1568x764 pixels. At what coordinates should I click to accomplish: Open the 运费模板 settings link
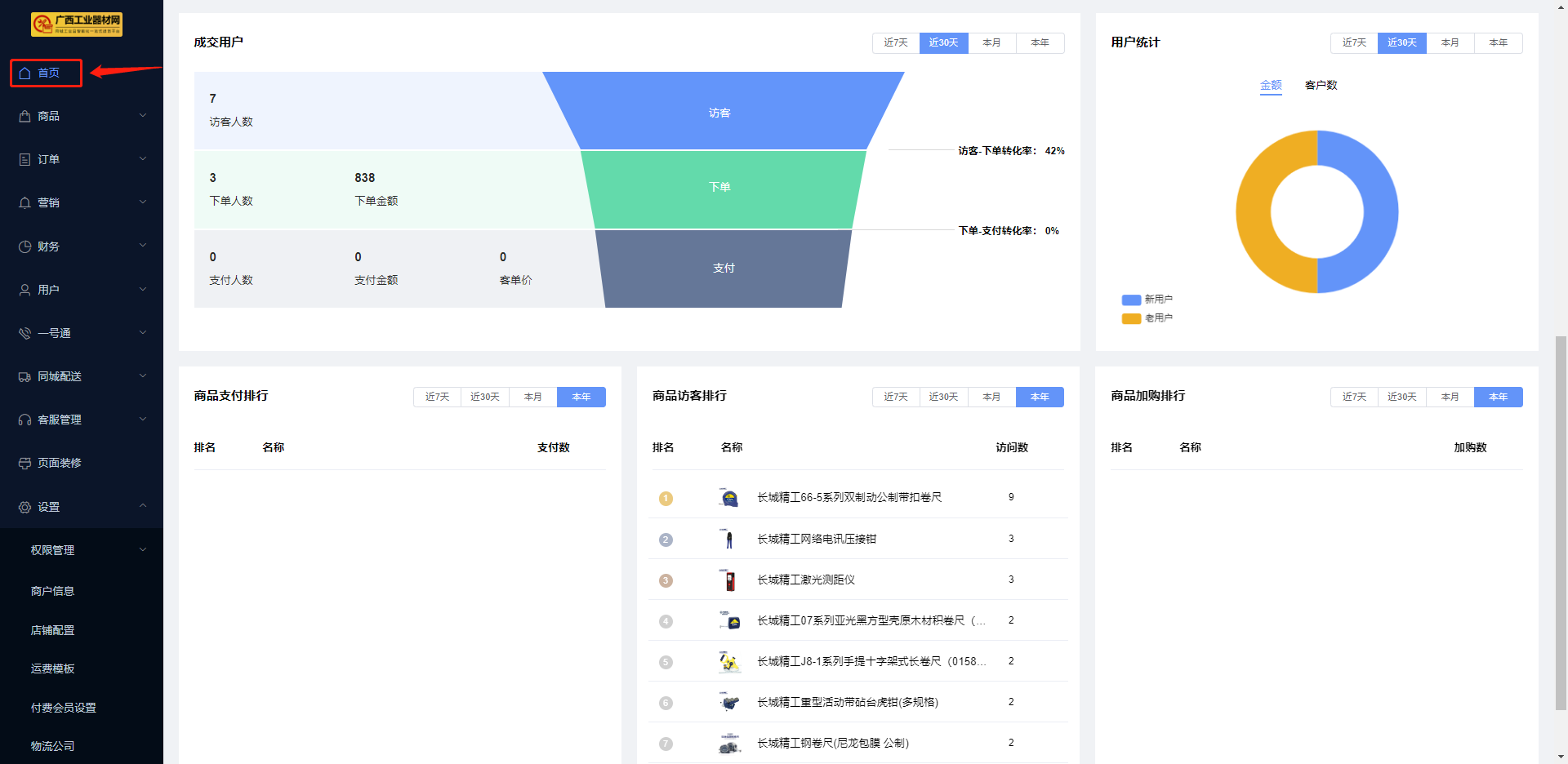[x=52, y=669]
